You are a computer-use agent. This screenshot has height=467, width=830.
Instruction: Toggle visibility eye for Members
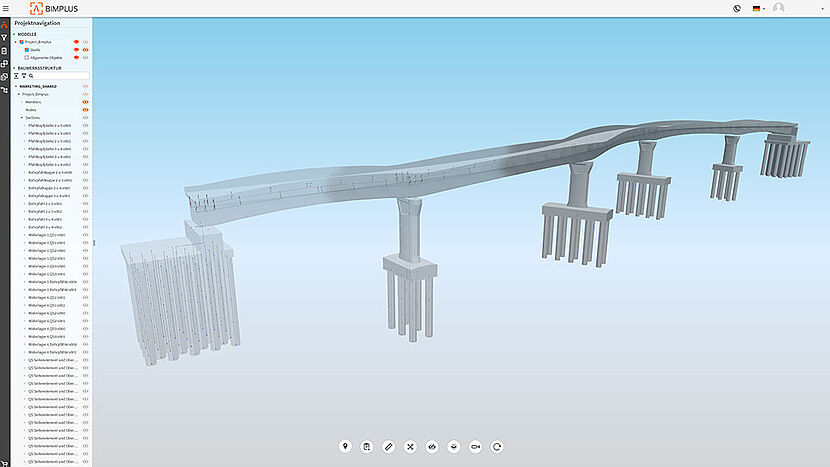[x=86, y=102]
